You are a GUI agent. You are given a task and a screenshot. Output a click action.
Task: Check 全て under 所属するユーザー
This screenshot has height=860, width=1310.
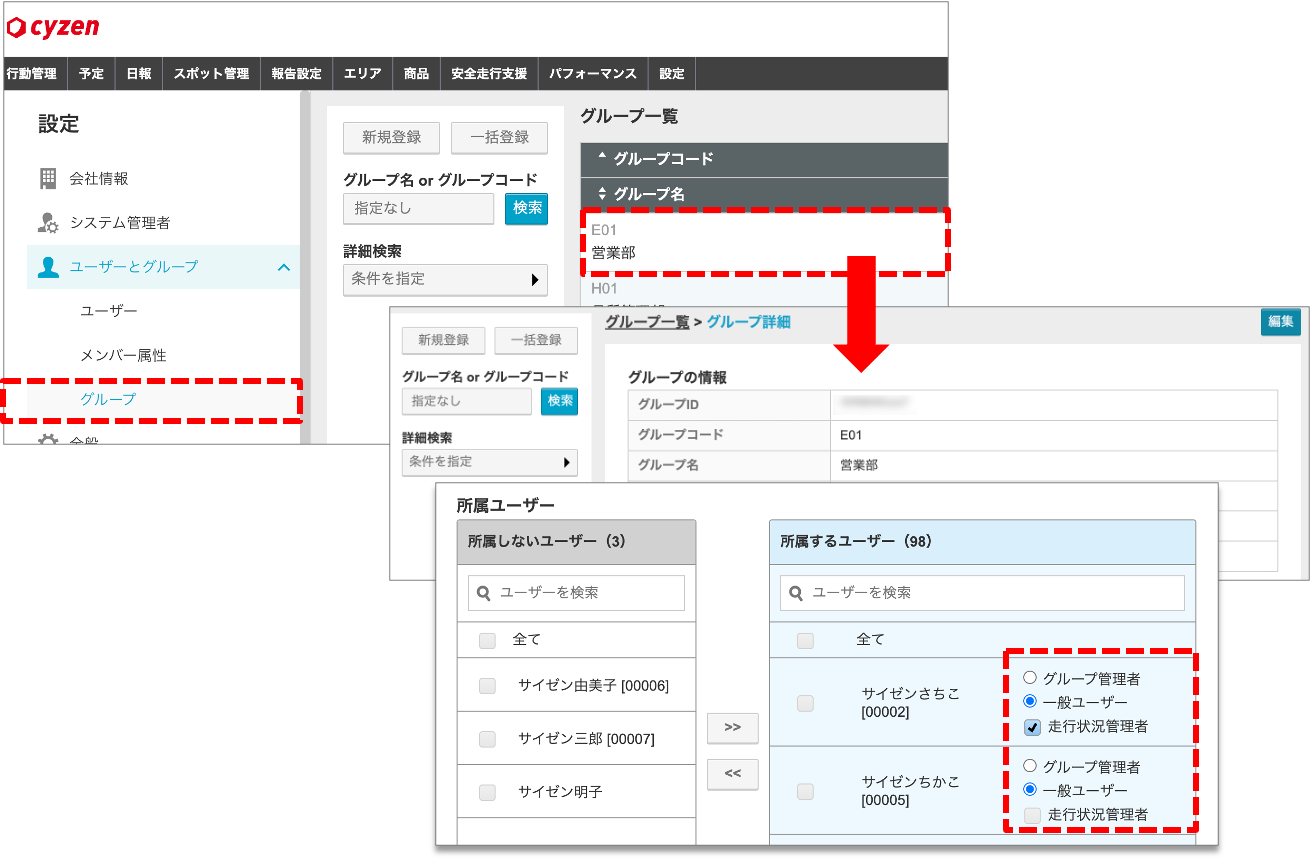pos(805,641)
